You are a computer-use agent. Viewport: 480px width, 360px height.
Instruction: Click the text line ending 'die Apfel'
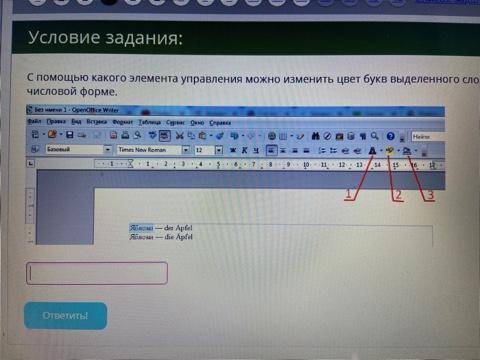click(x=161, y=237)
